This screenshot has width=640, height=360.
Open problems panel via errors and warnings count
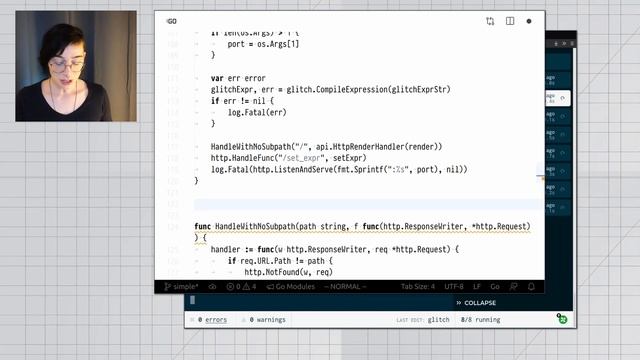[x=241, y=287]
